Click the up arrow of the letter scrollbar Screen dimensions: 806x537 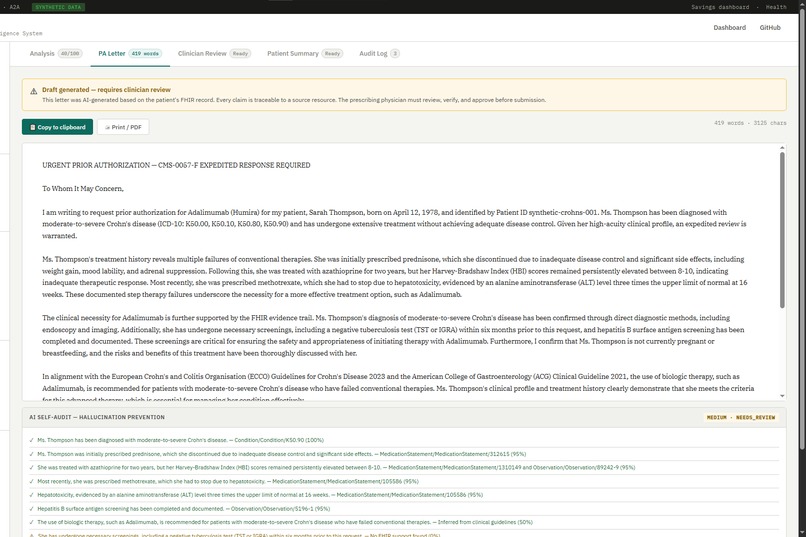point(782,148)
